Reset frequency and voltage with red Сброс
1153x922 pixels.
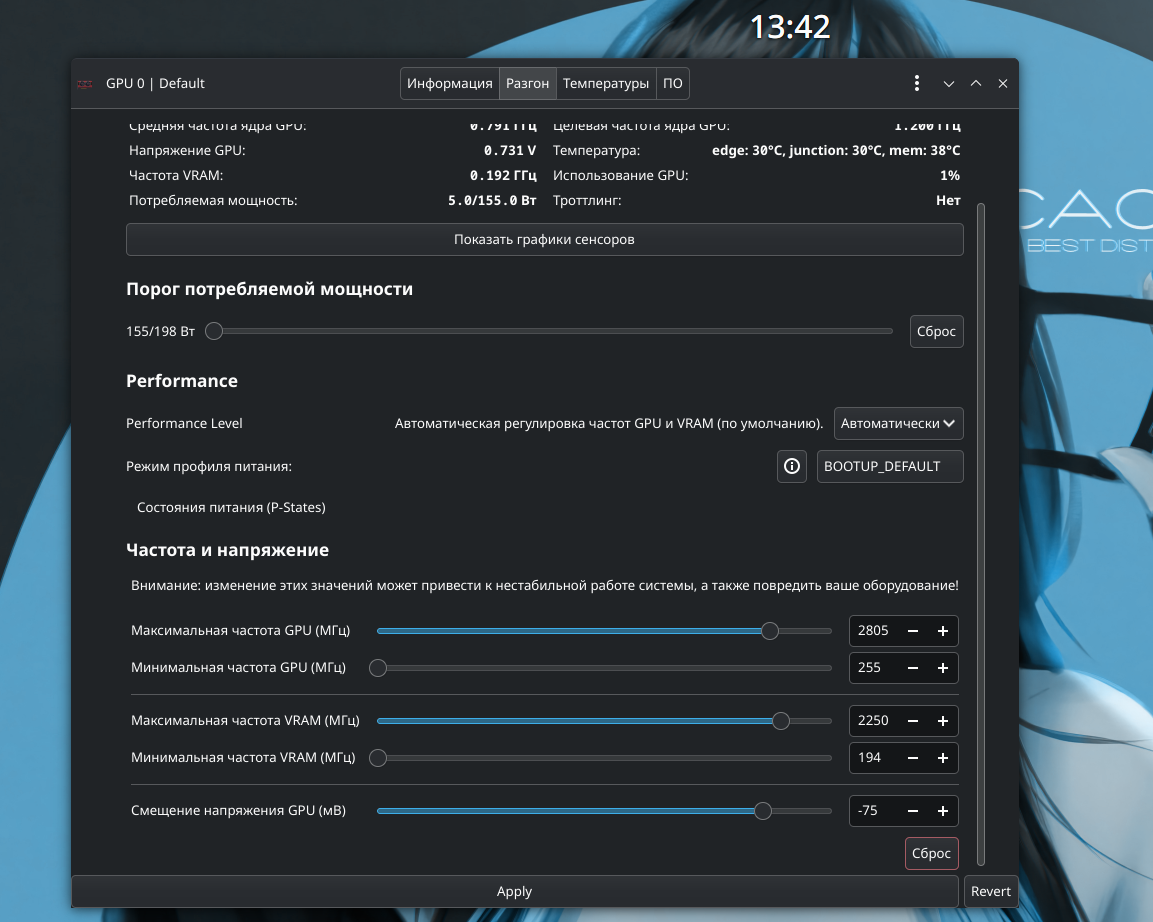tap(931, 854)
